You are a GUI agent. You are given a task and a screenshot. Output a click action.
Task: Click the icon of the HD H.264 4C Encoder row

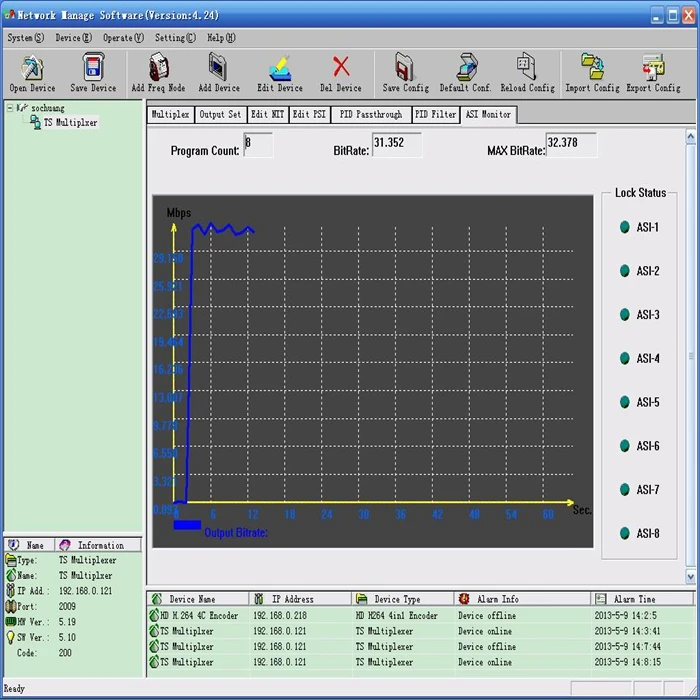pos(154,615)
